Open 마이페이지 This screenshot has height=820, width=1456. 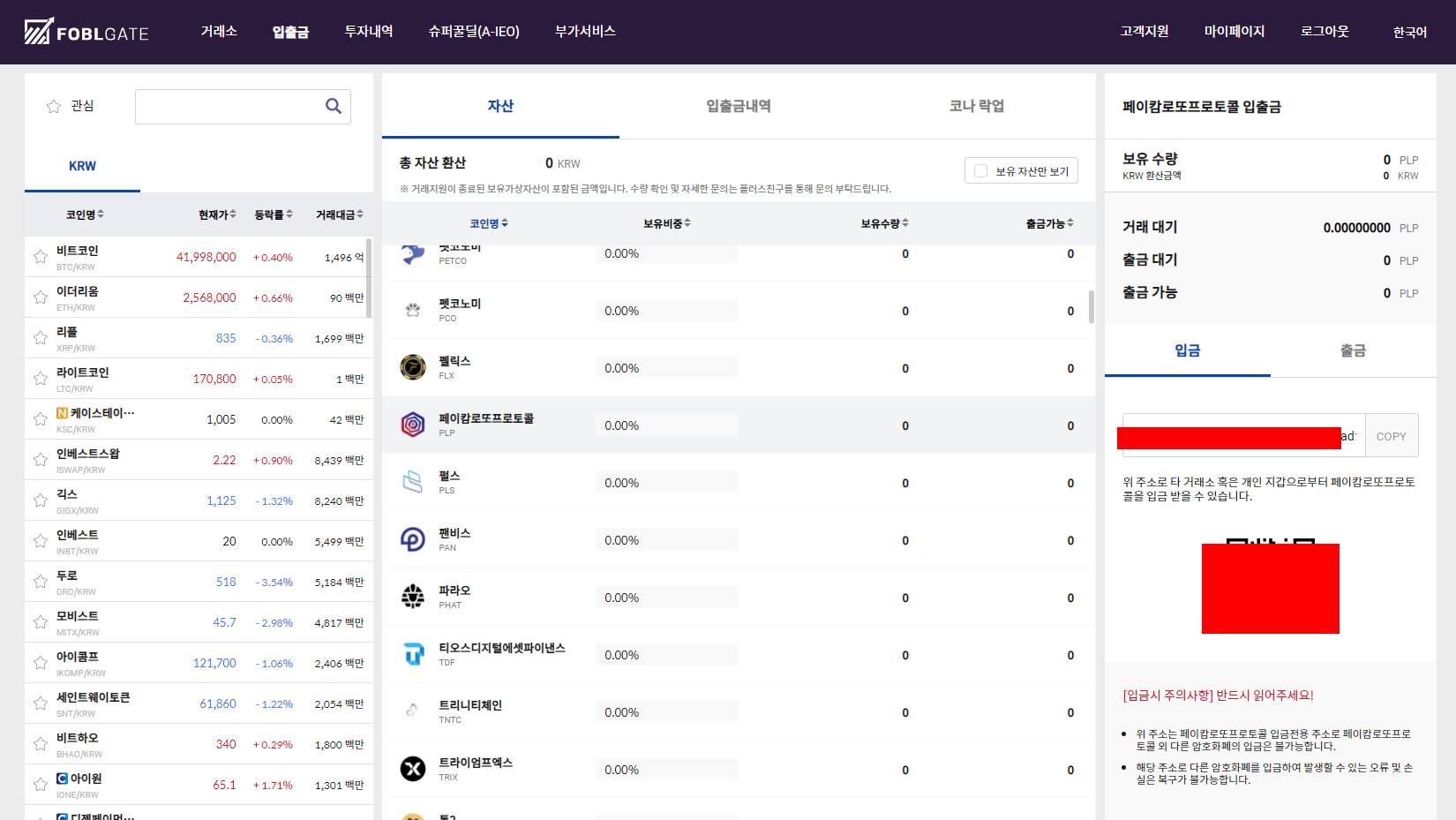point(1235,31)
